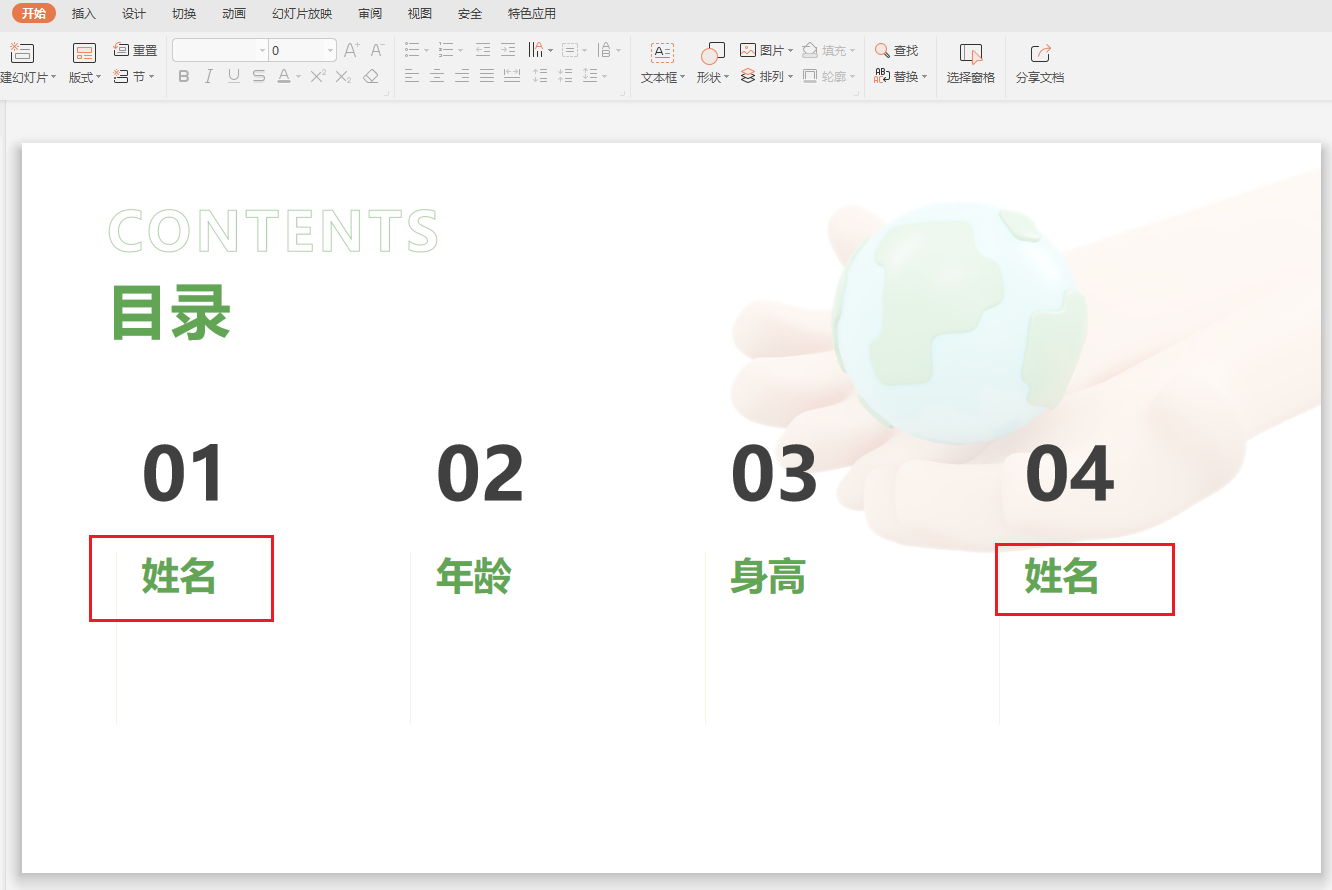Viewport: 1332px width, 890px height.
Task: Toggle bold formatting
Action: pyautogui.click(x=183, y=76)
